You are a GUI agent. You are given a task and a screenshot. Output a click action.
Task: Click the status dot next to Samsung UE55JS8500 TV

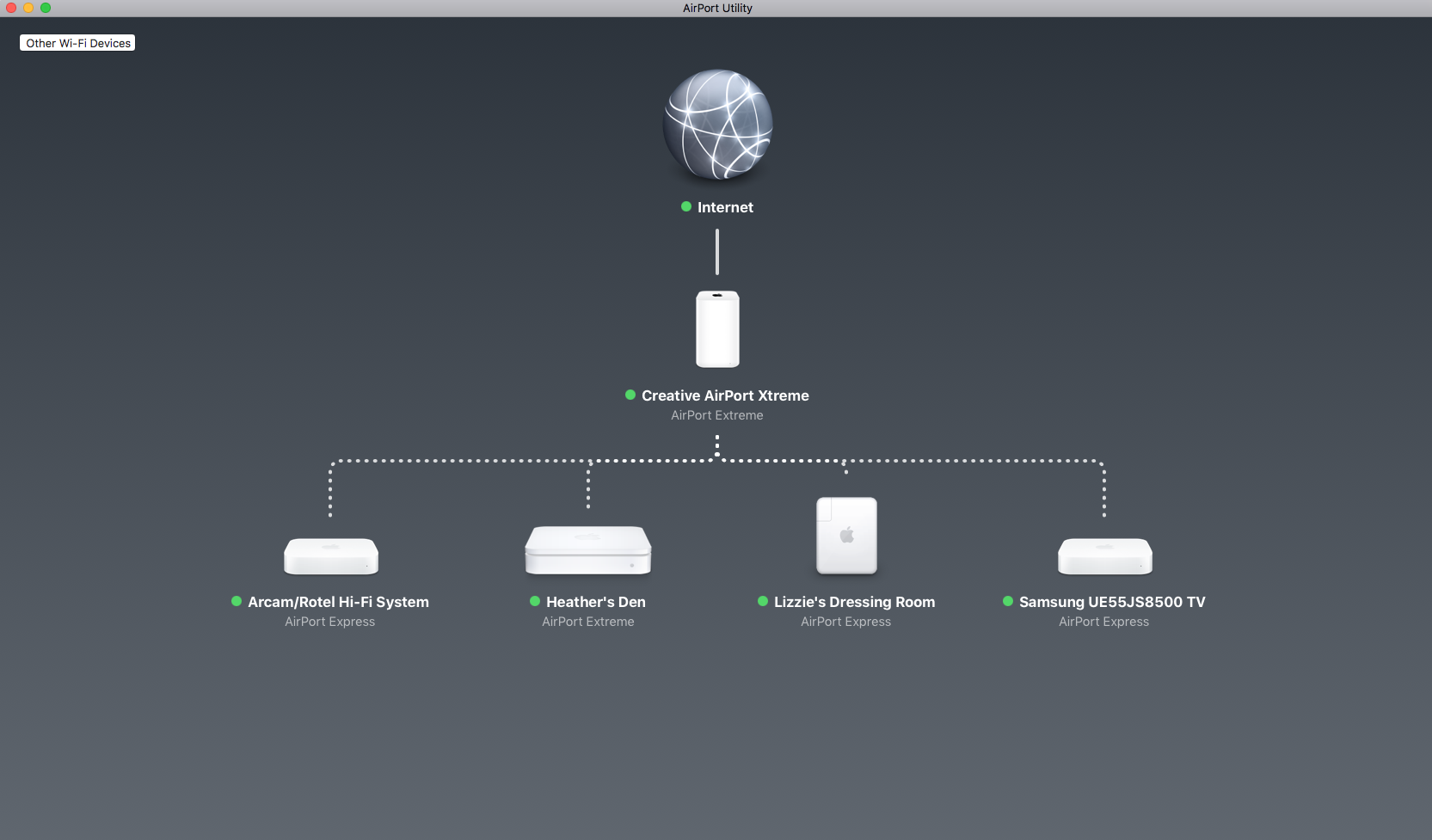[x=1008, y=601]
